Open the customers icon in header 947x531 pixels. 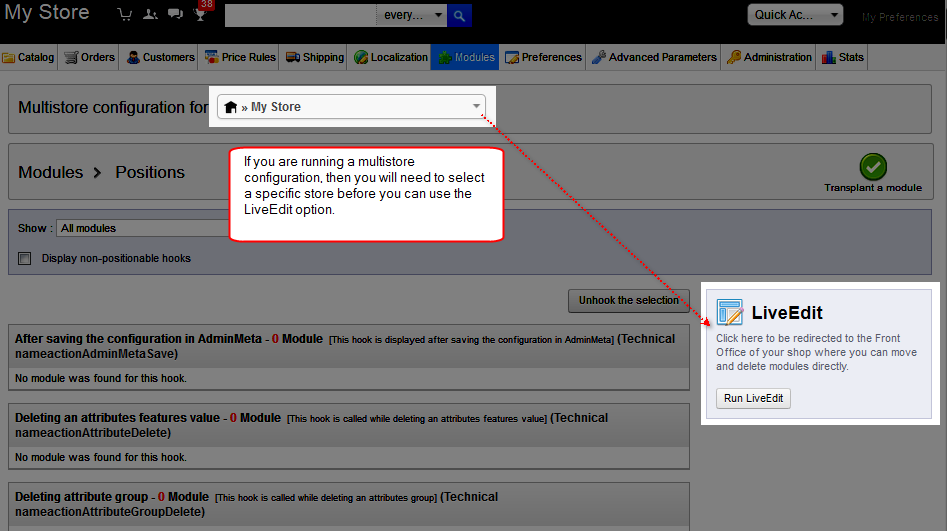(150, 15)
